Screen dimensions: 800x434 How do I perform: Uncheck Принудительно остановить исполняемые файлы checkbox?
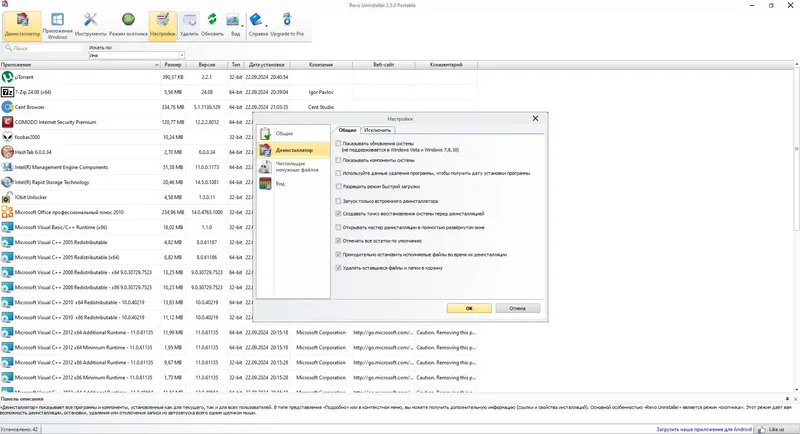tap(338, 254)
